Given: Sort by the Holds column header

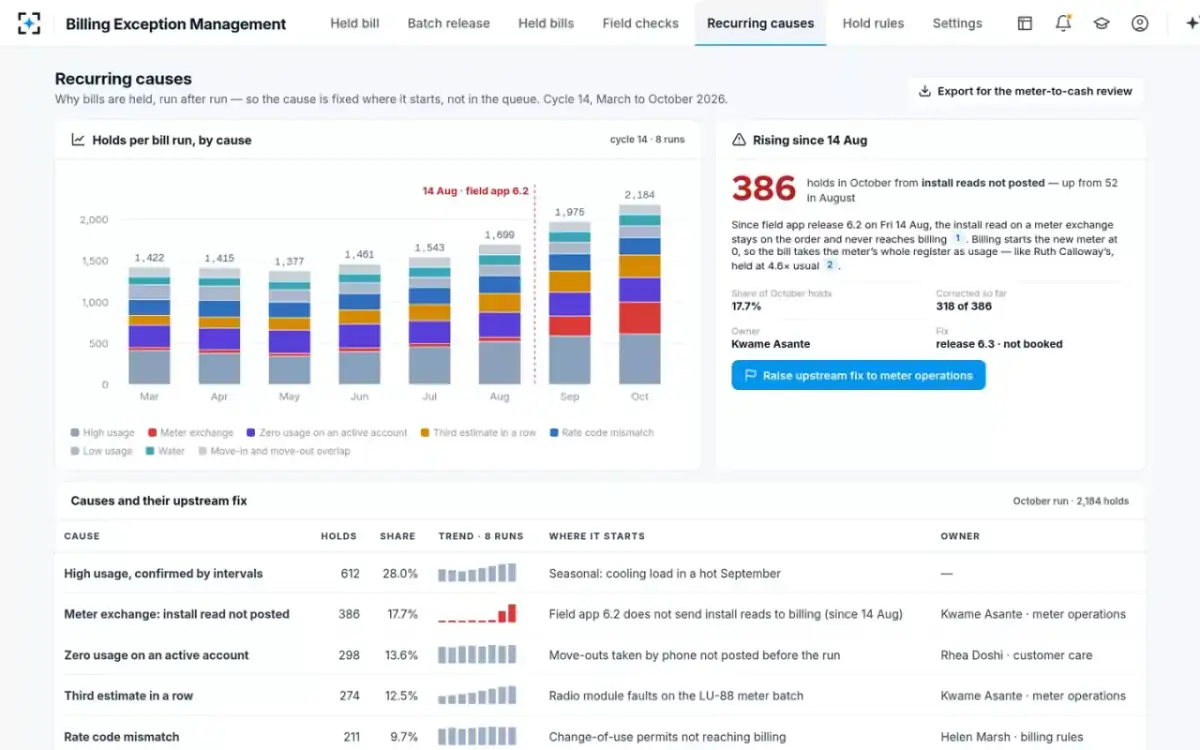Looking at the screenshot, I should [339, 536].
